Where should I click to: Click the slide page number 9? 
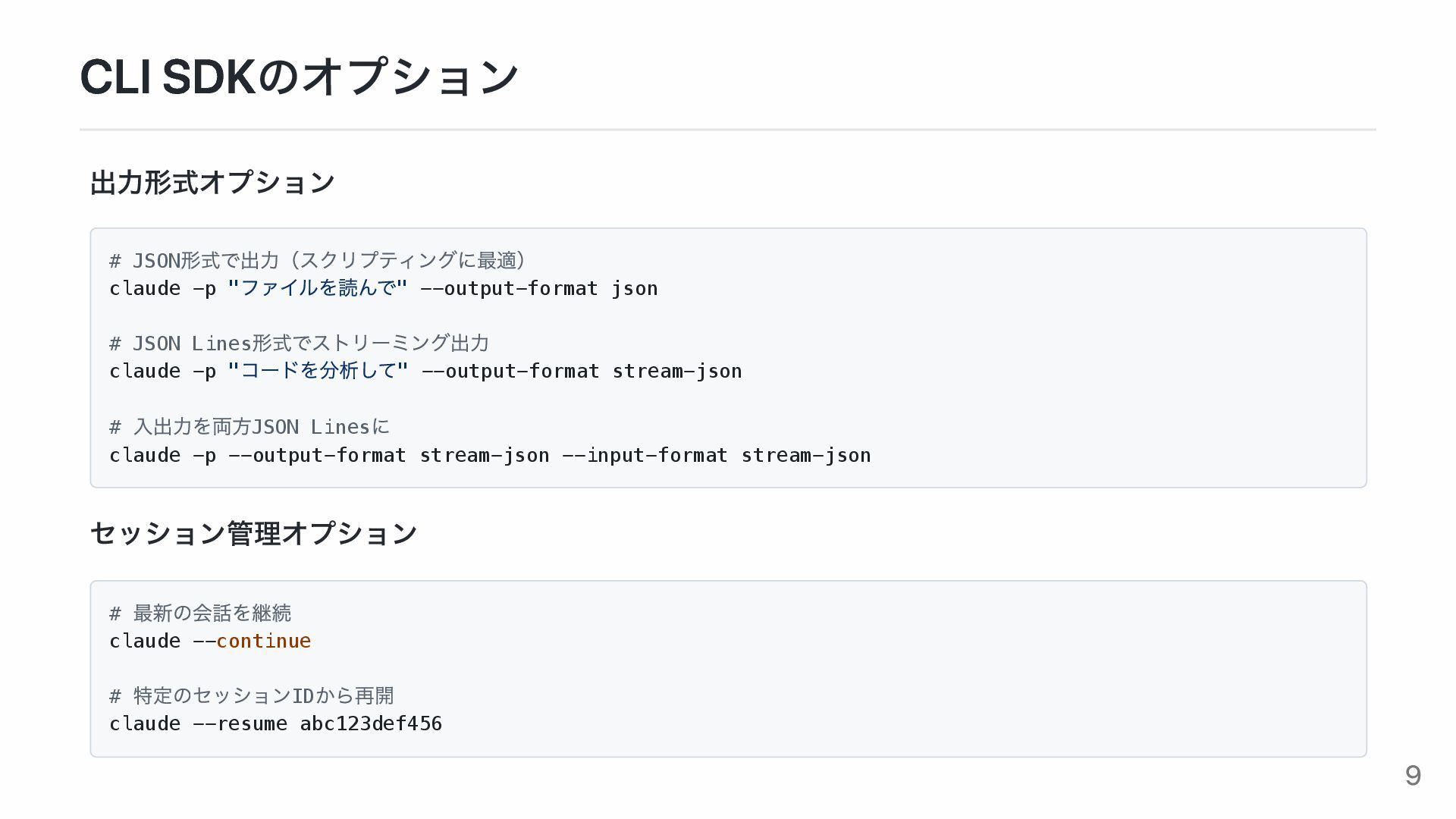coord(1413,776)
